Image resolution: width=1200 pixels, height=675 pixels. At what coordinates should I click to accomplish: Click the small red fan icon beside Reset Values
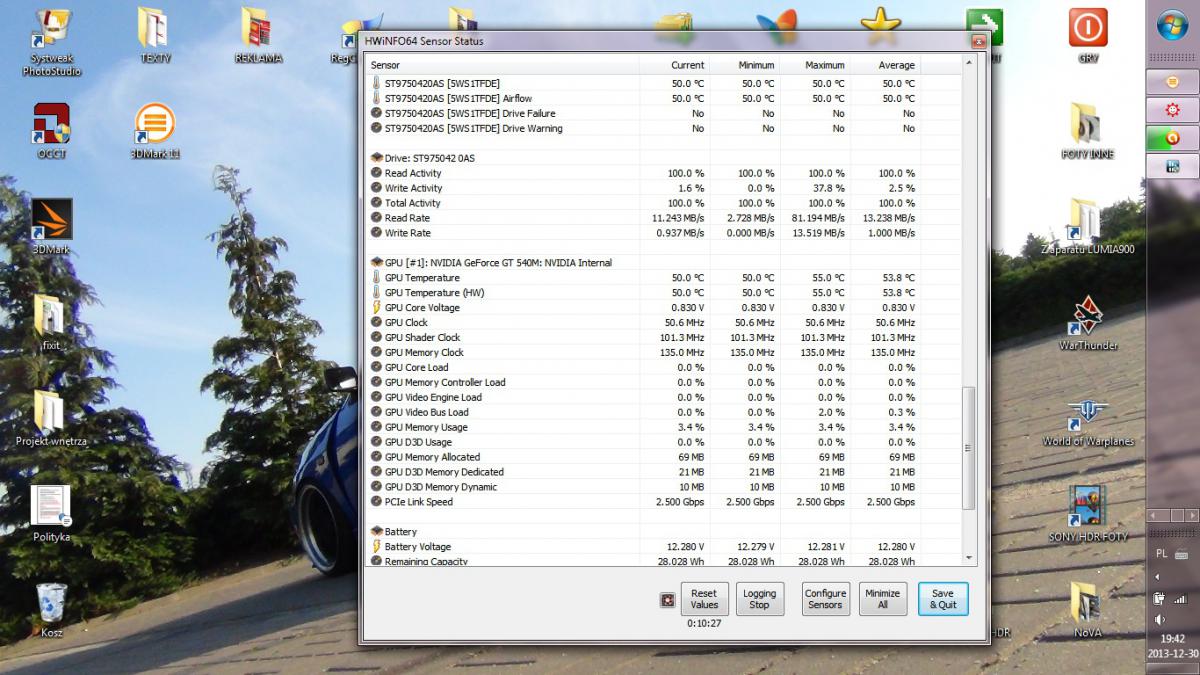(x=667, y=600)
